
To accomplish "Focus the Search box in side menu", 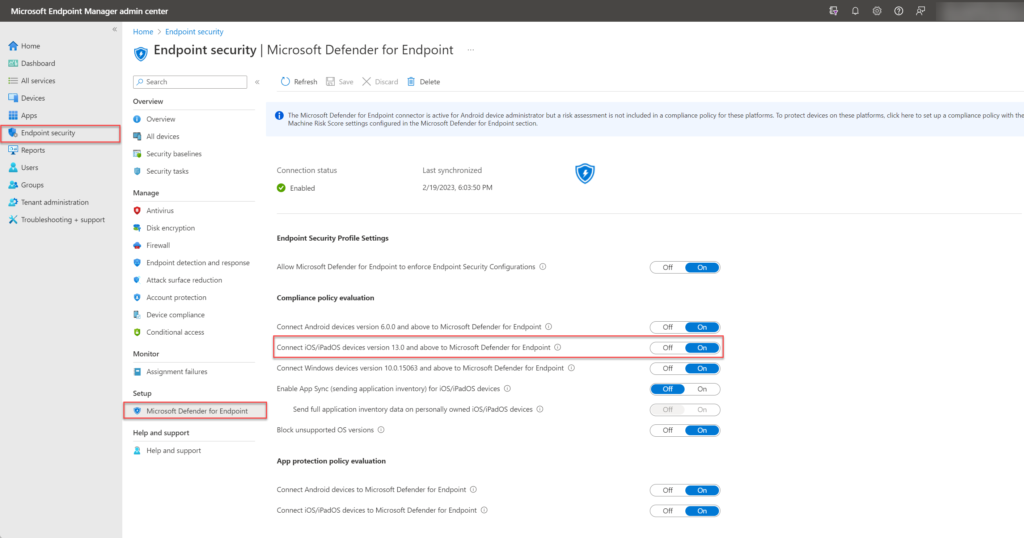I will [190, 82].
